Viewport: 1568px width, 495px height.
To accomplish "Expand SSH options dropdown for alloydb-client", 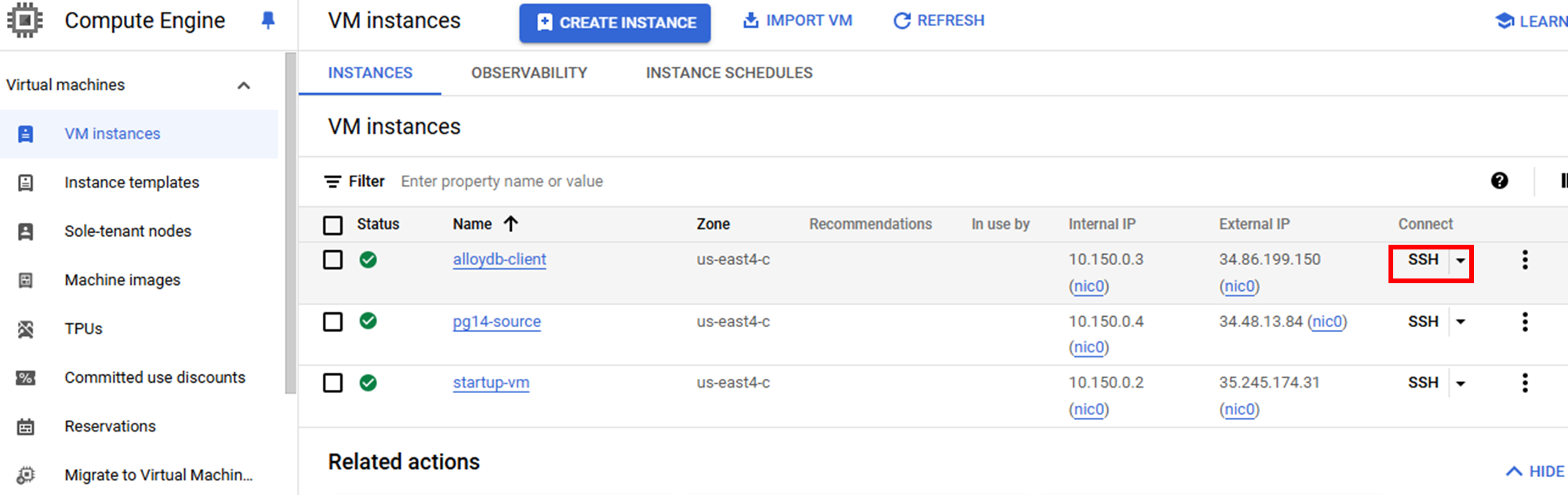I will pos(1461,260).
